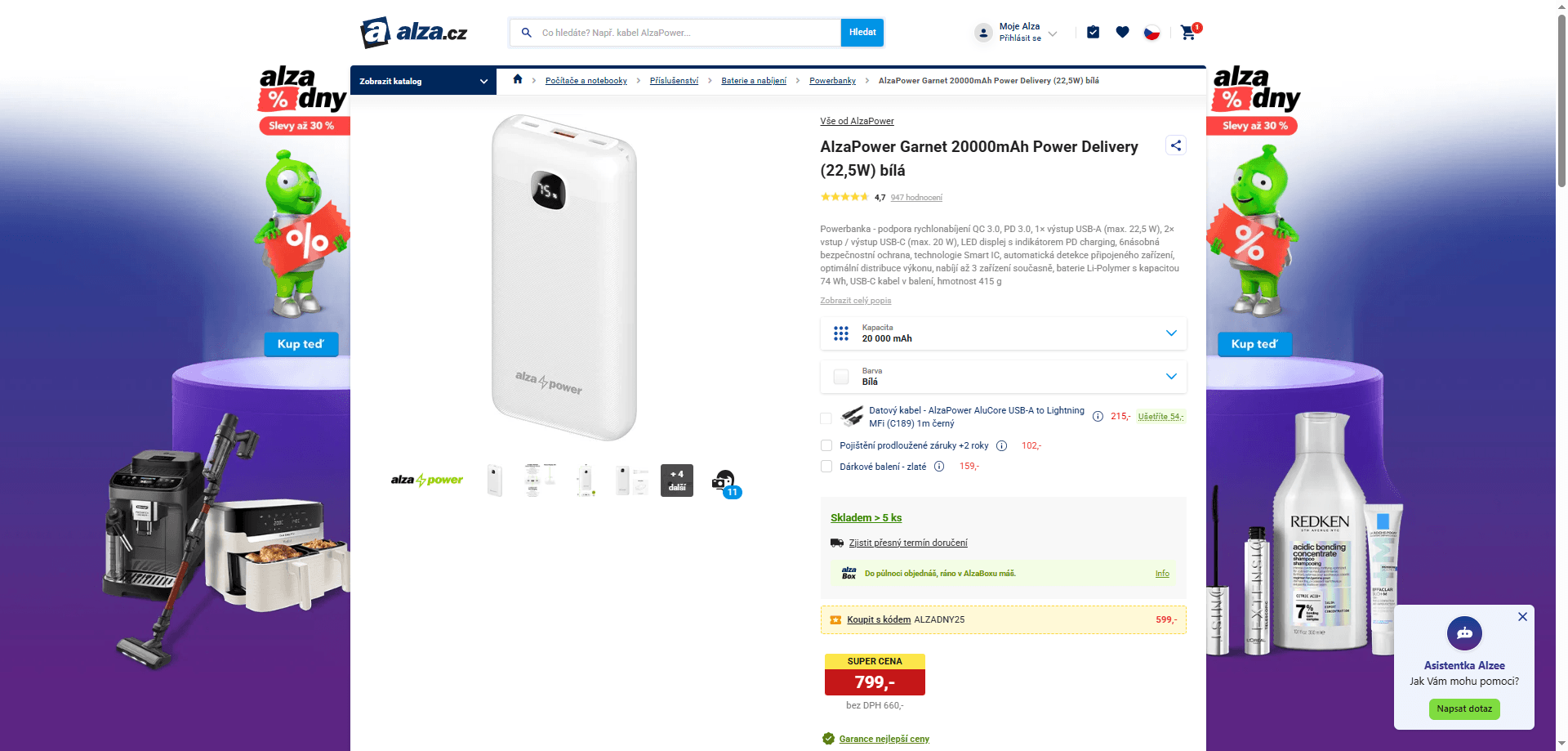The image size is (1568, 751).
Task: Open the Počítače a notebooky category
Action: click(x=585, y=80)
